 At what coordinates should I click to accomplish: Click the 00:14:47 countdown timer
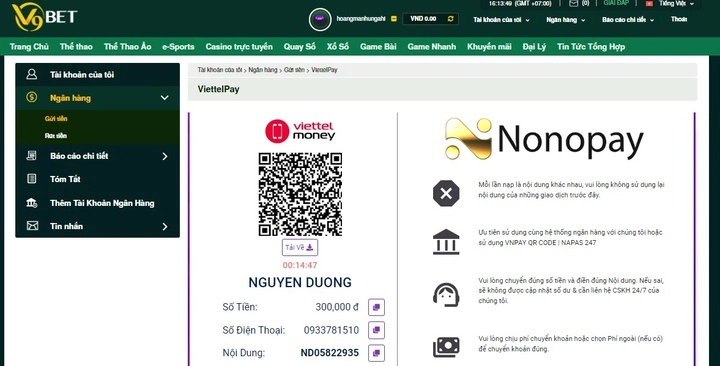tap(300, 265)
